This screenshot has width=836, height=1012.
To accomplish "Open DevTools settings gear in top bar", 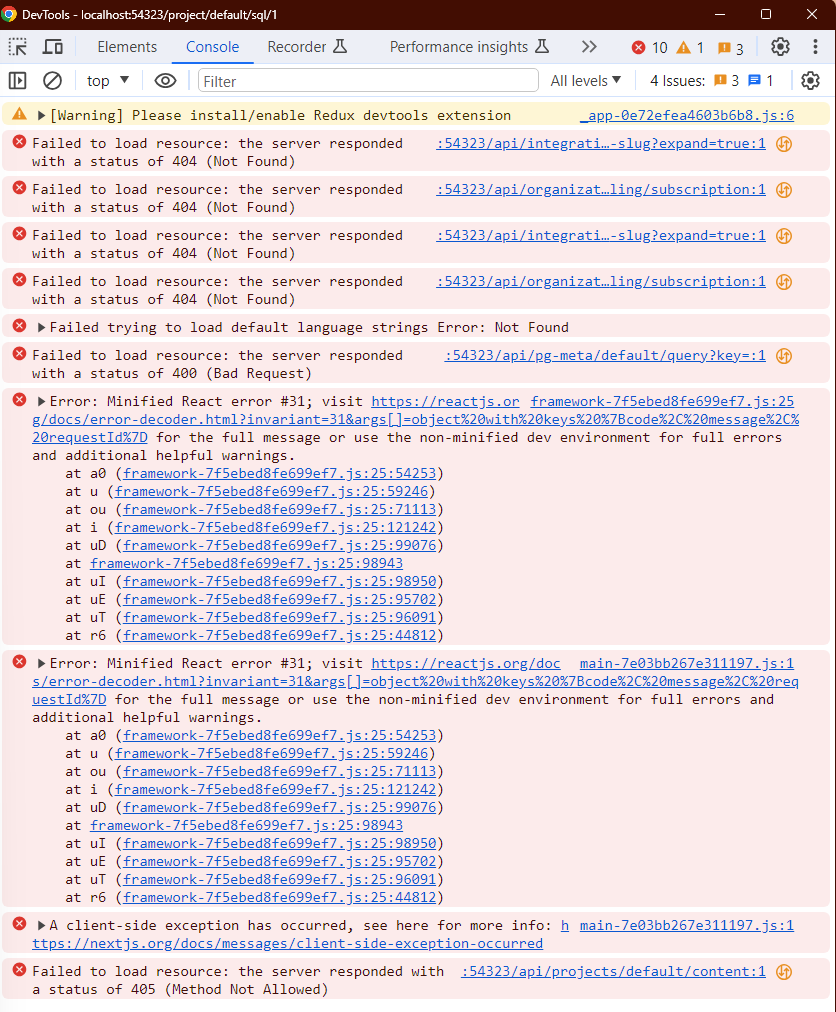I will 780,47.
